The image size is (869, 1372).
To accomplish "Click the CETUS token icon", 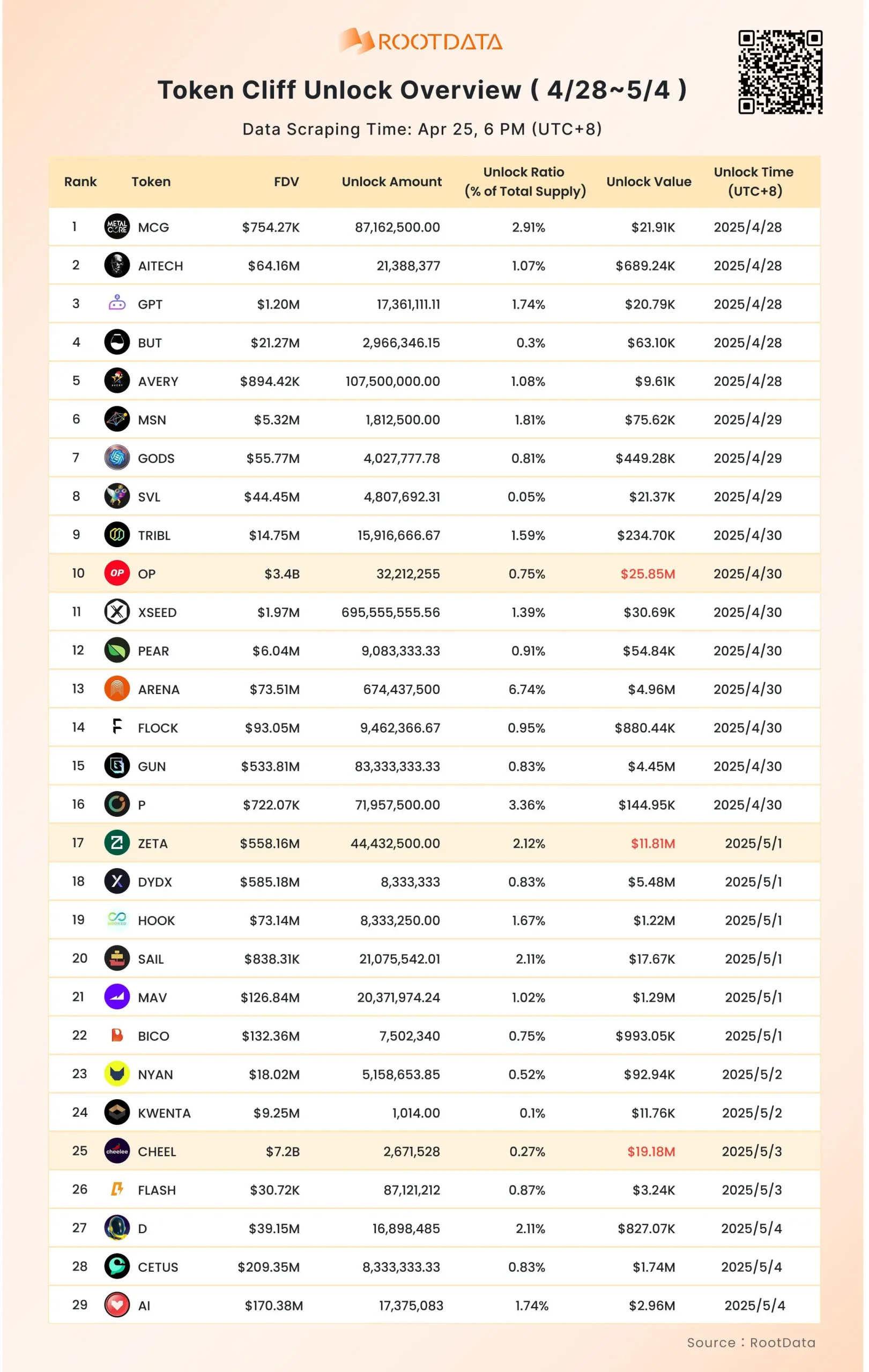I will (117, 1266).
